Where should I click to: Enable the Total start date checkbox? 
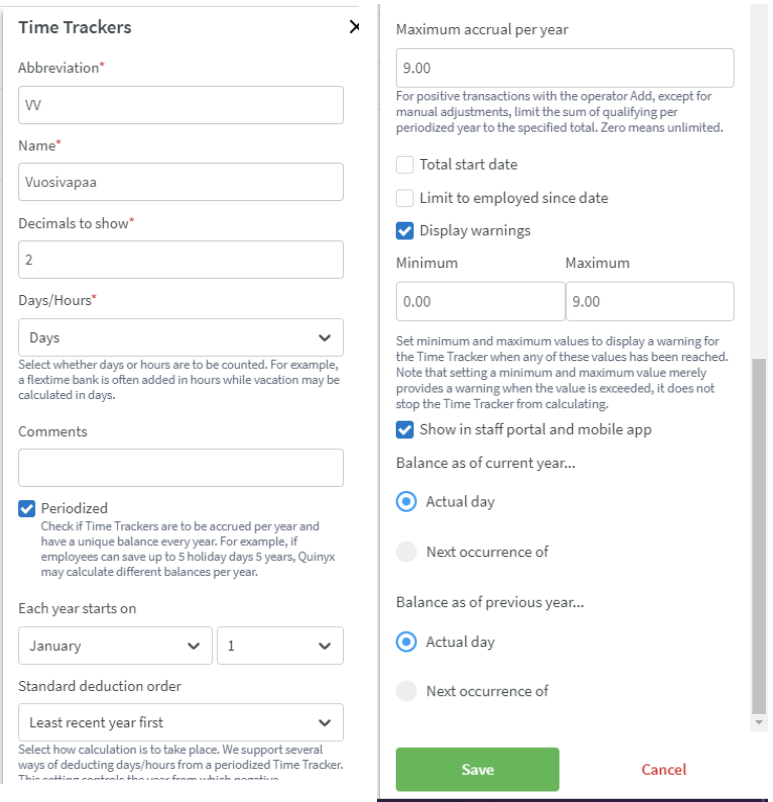tap(405, 165)
